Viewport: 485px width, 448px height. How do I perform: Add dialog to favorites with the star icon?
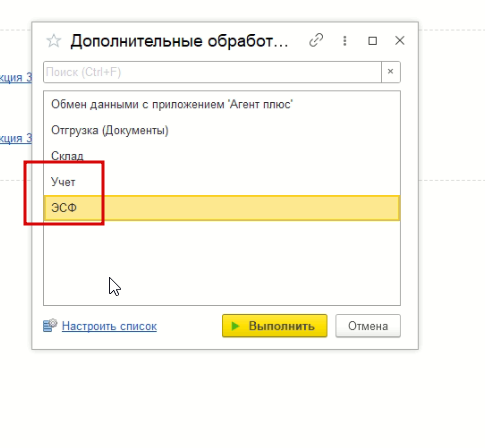click(53, 41)
